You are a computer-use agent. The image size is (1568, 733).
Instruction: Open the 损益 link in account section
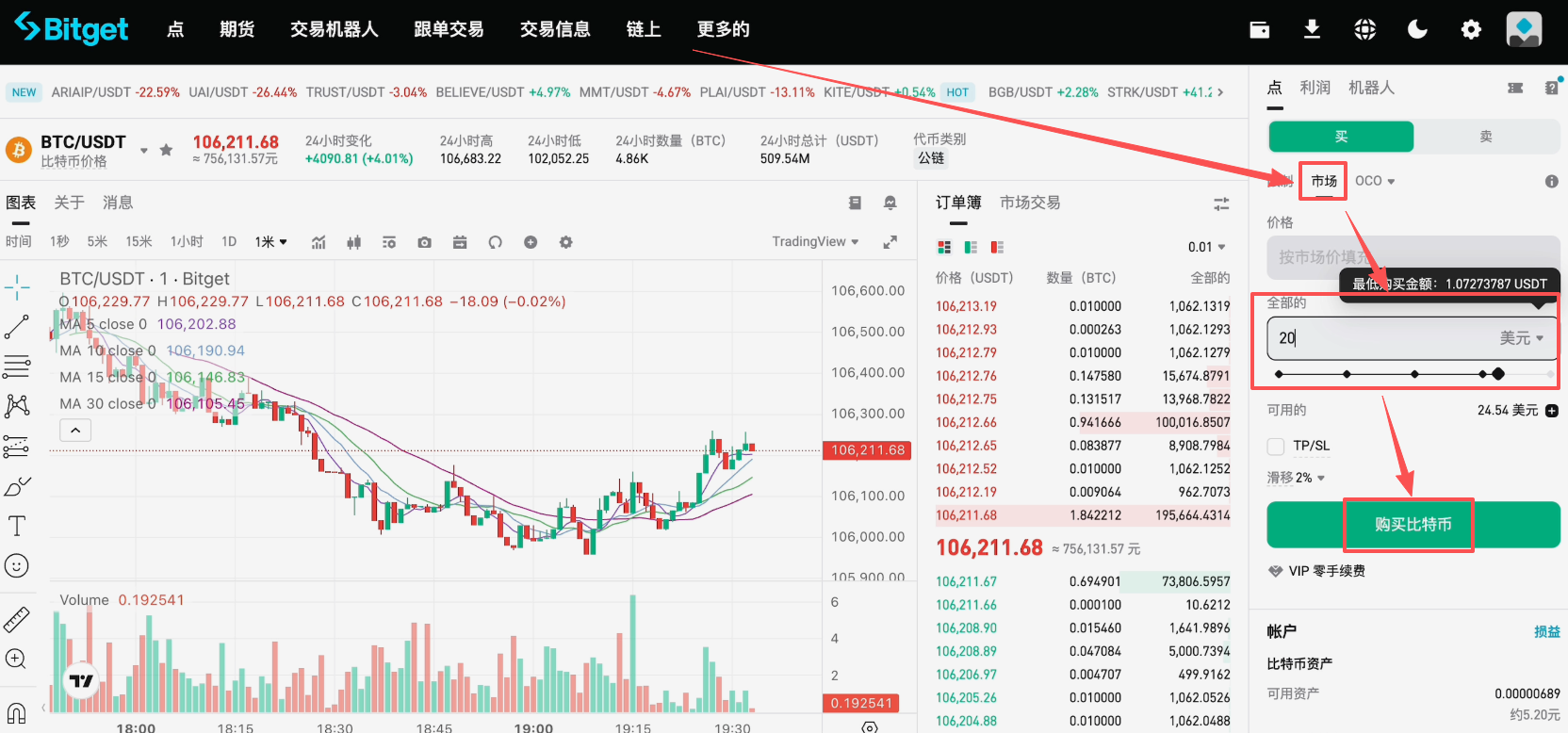1546,631
